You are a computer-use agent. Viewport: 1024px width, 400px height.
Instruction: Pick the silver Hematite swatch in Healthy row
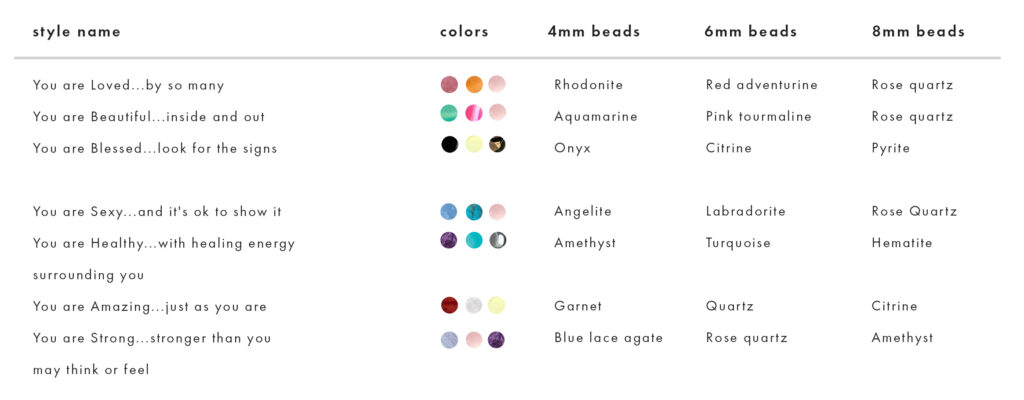coord(497,240)
